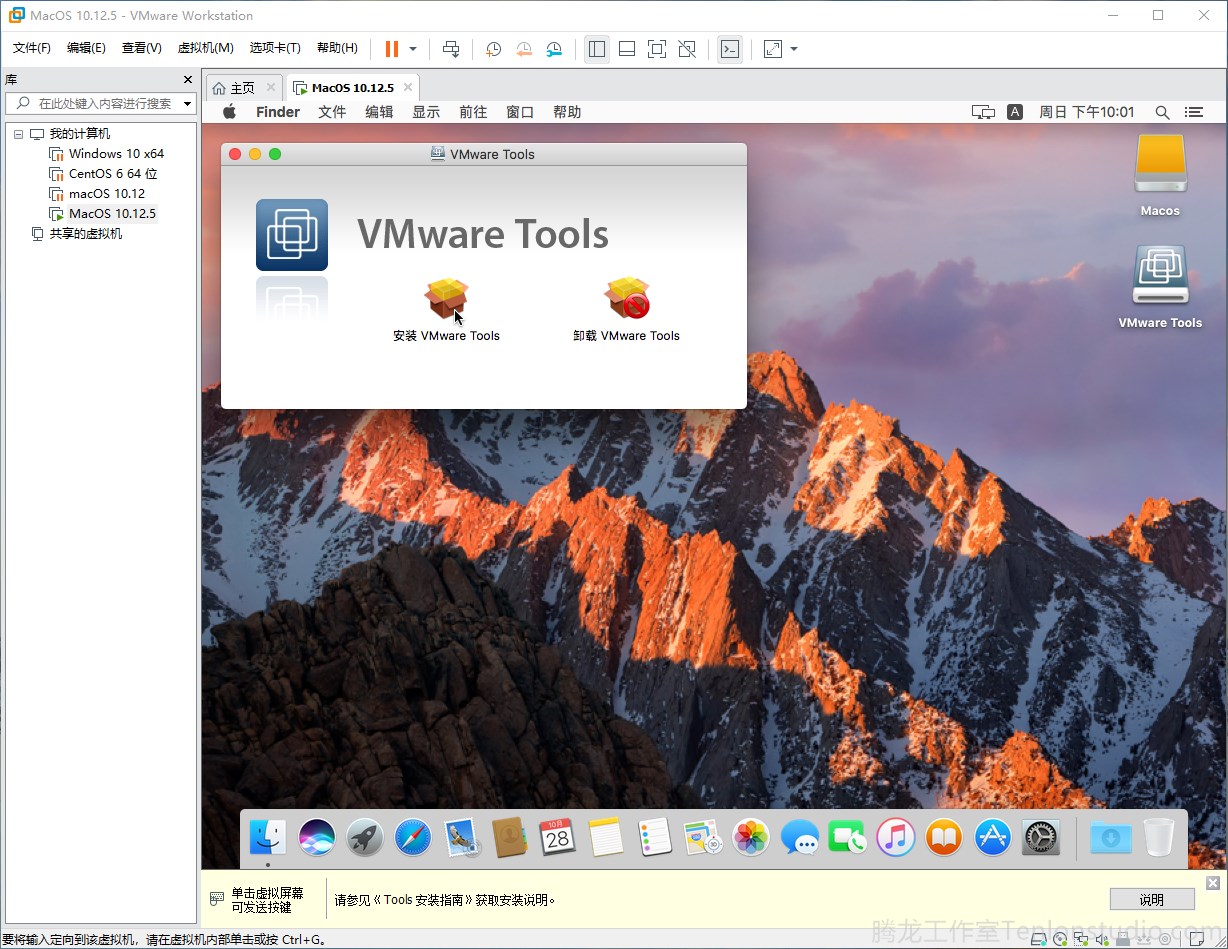The image size is (1228, 949).
Task: Open Spotlight search
Action: [1162, 112]
